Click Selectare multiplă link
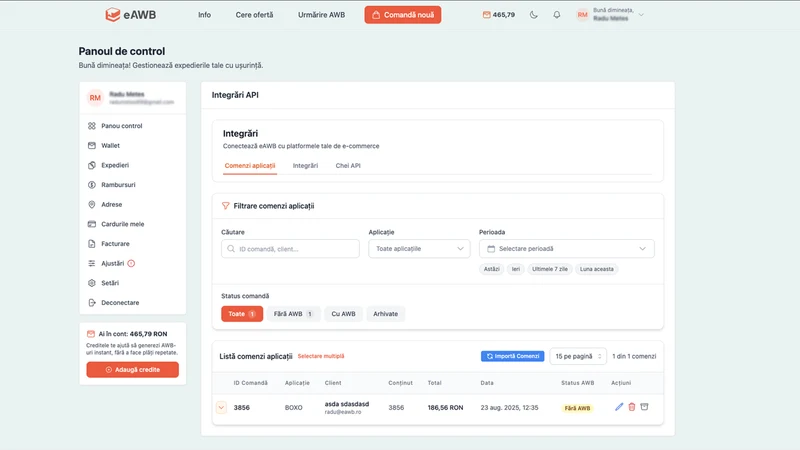 [321, 356]
